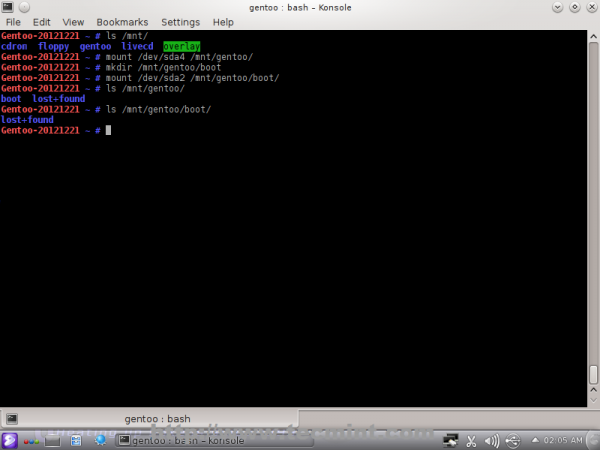Viewport: 600px width, 450px height.
Task: Open the Settings menu
Action: click(180, 21)
